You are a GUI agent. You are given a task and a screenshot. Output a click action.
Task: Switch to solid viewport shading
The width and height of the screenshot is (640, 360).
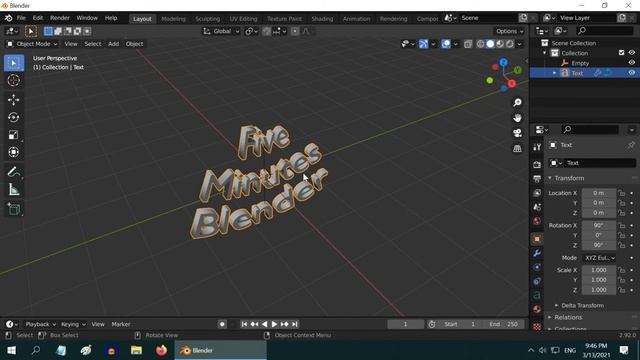coord(490,44)
